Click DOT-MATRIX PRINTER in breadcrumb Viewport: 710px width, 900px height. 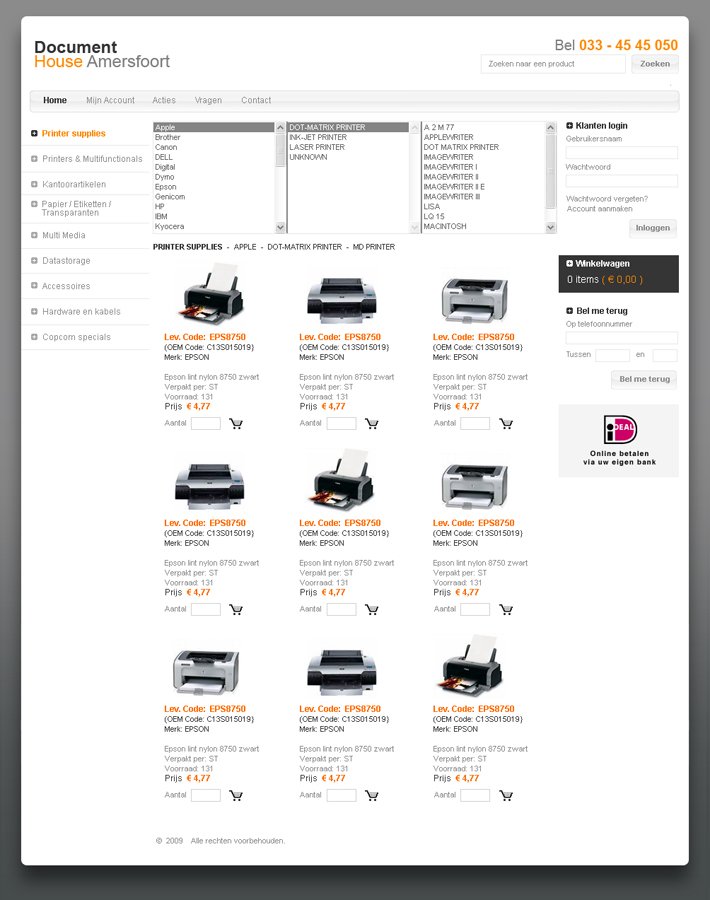305,247
